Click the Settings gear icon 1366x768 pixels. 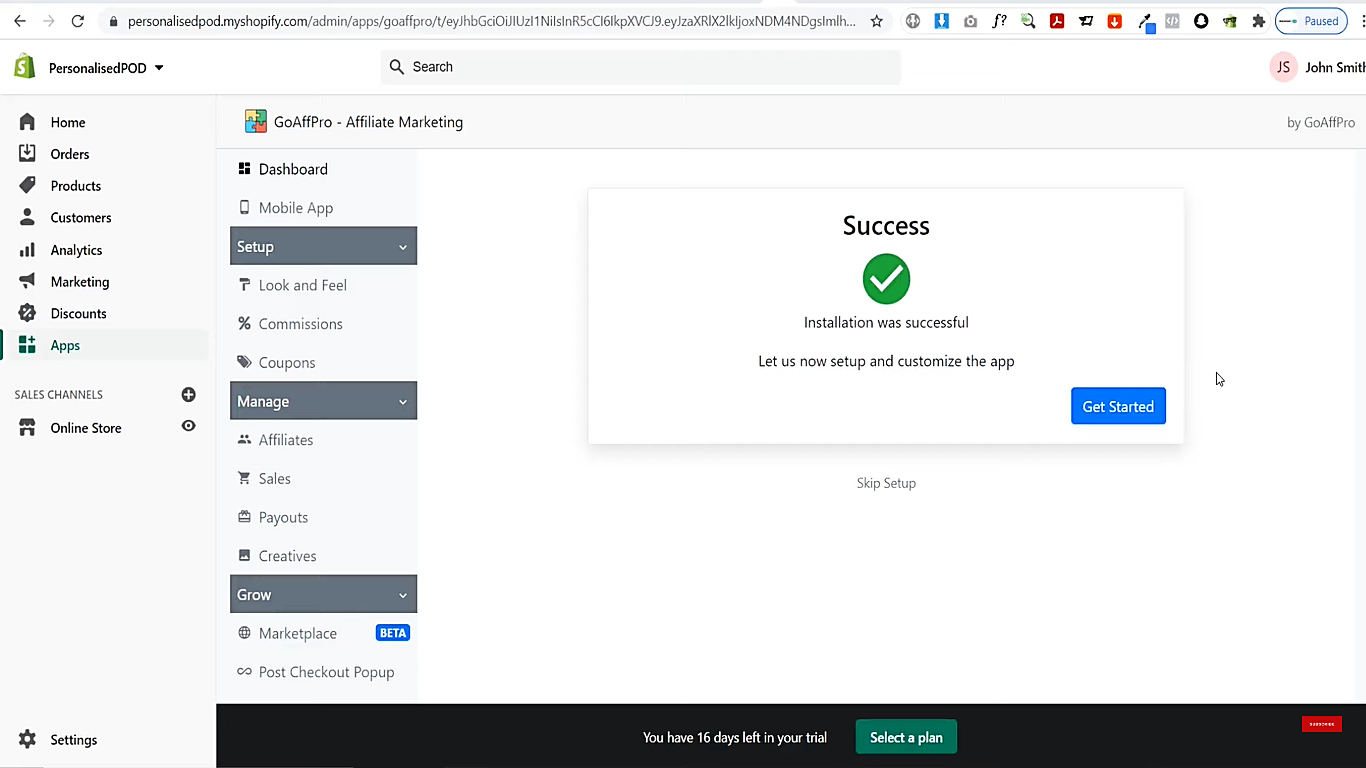click(x=27, y=739)
